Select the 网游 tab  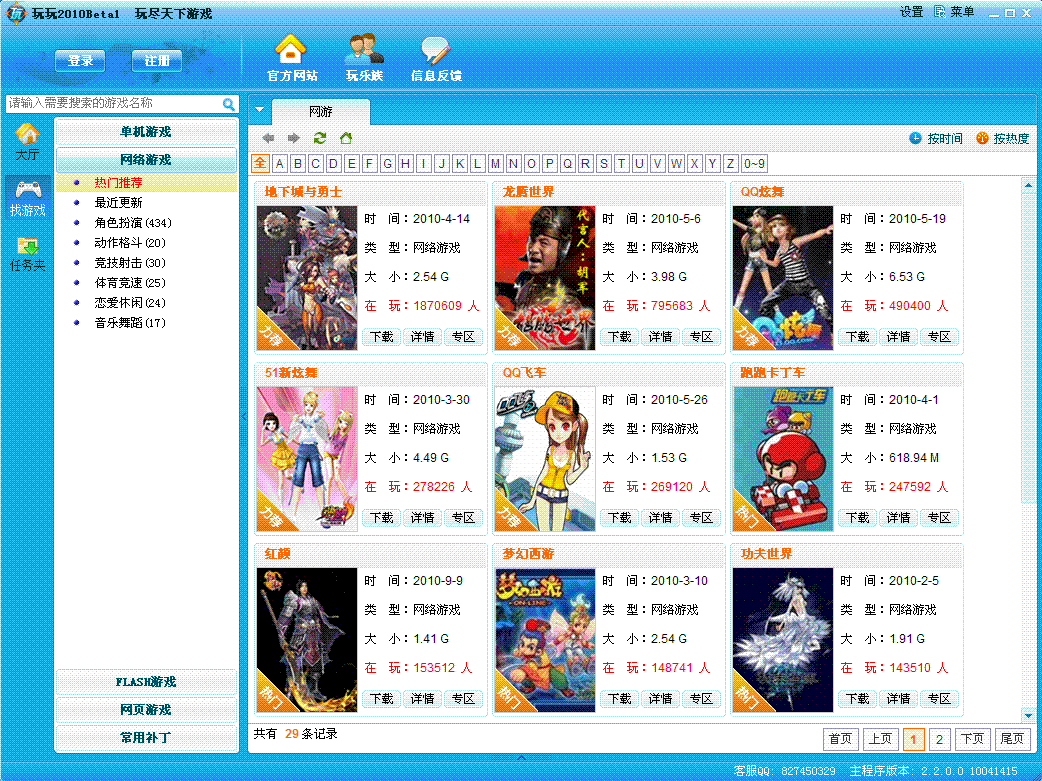coord(321,112)
